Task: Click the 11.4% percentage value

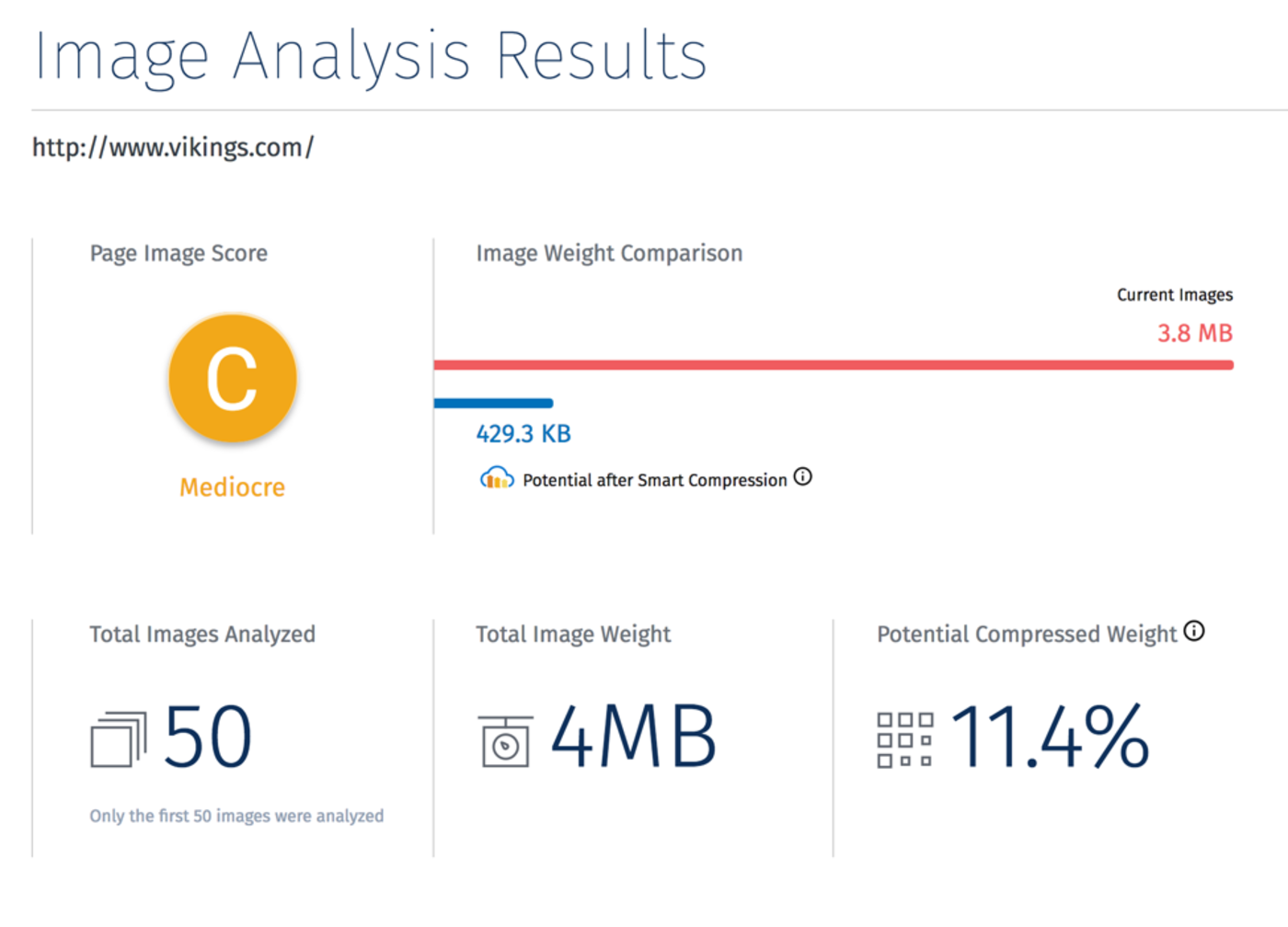Action: click(x=1050, y=737)
